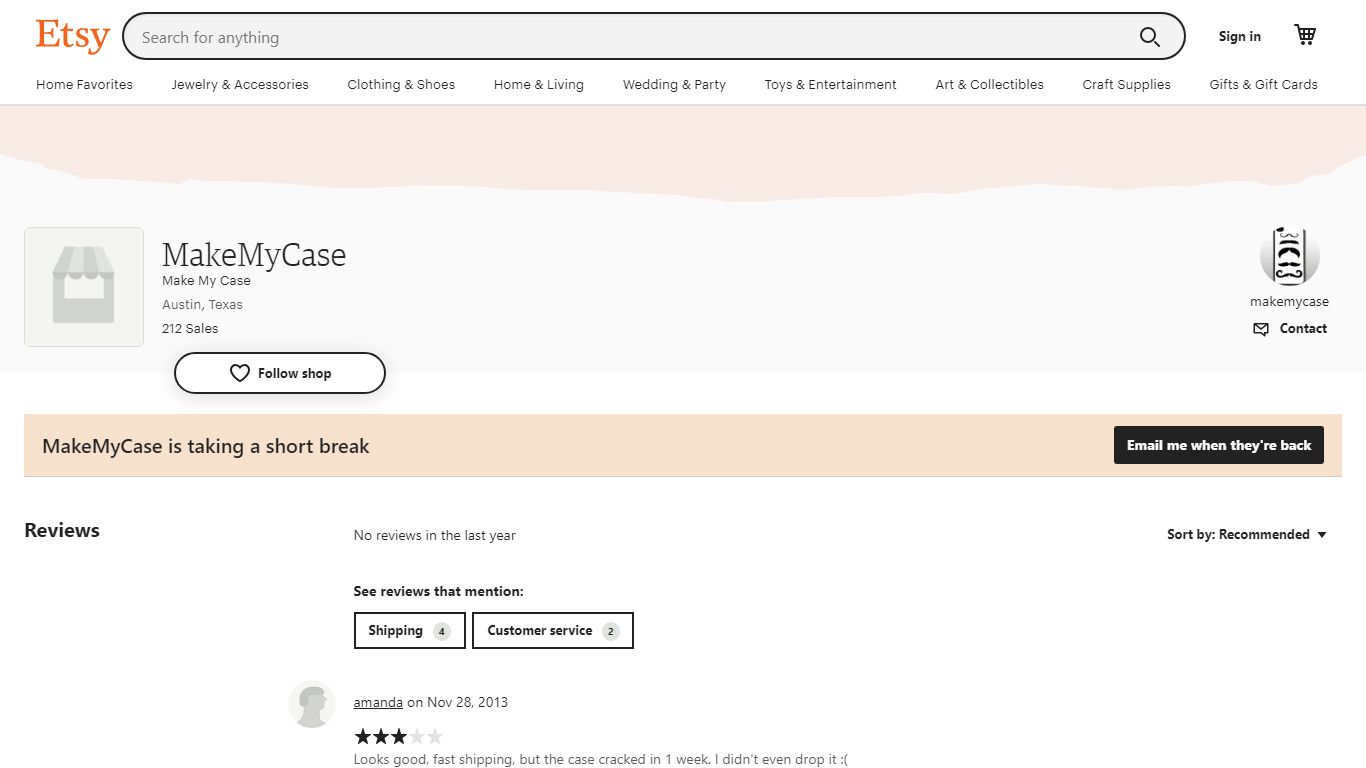Viewport: 1366px width, 768px height.
Task: Click the 'Make My Case' subtitle text
Action: [206, 280]
